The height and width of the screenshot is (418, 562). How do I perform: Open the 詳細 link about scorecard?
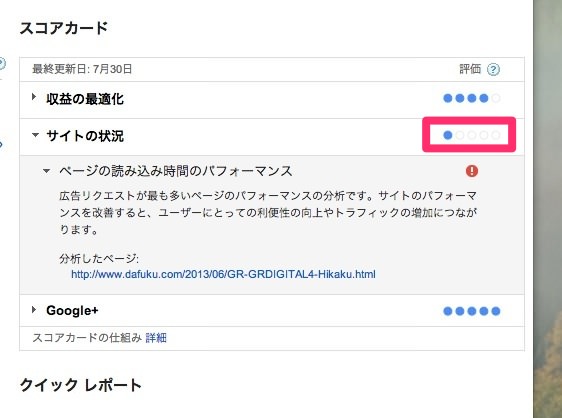(x=156, y=338)
